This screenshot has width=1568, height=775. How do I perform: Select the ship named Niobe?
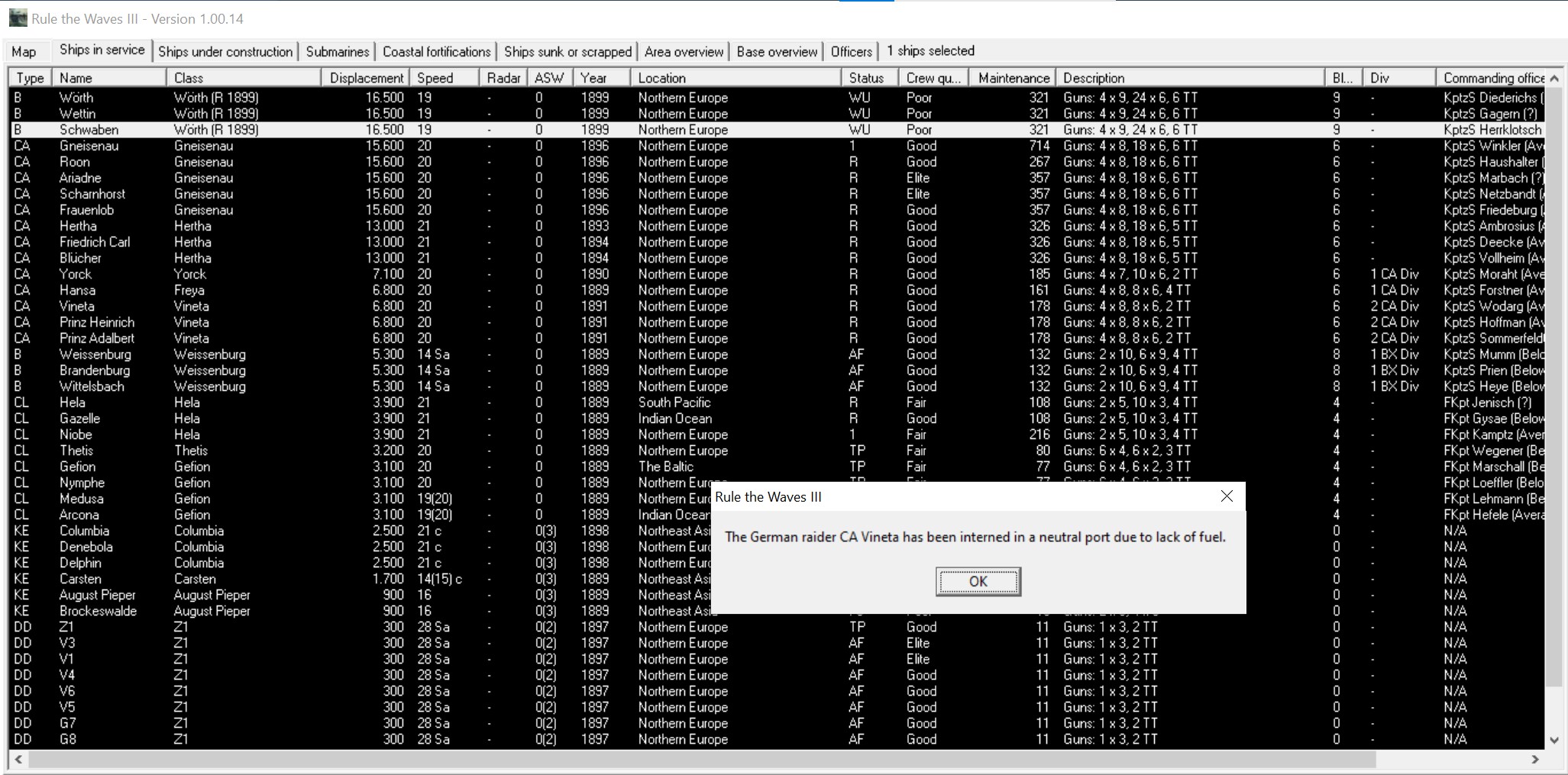(x=776, y=434)
